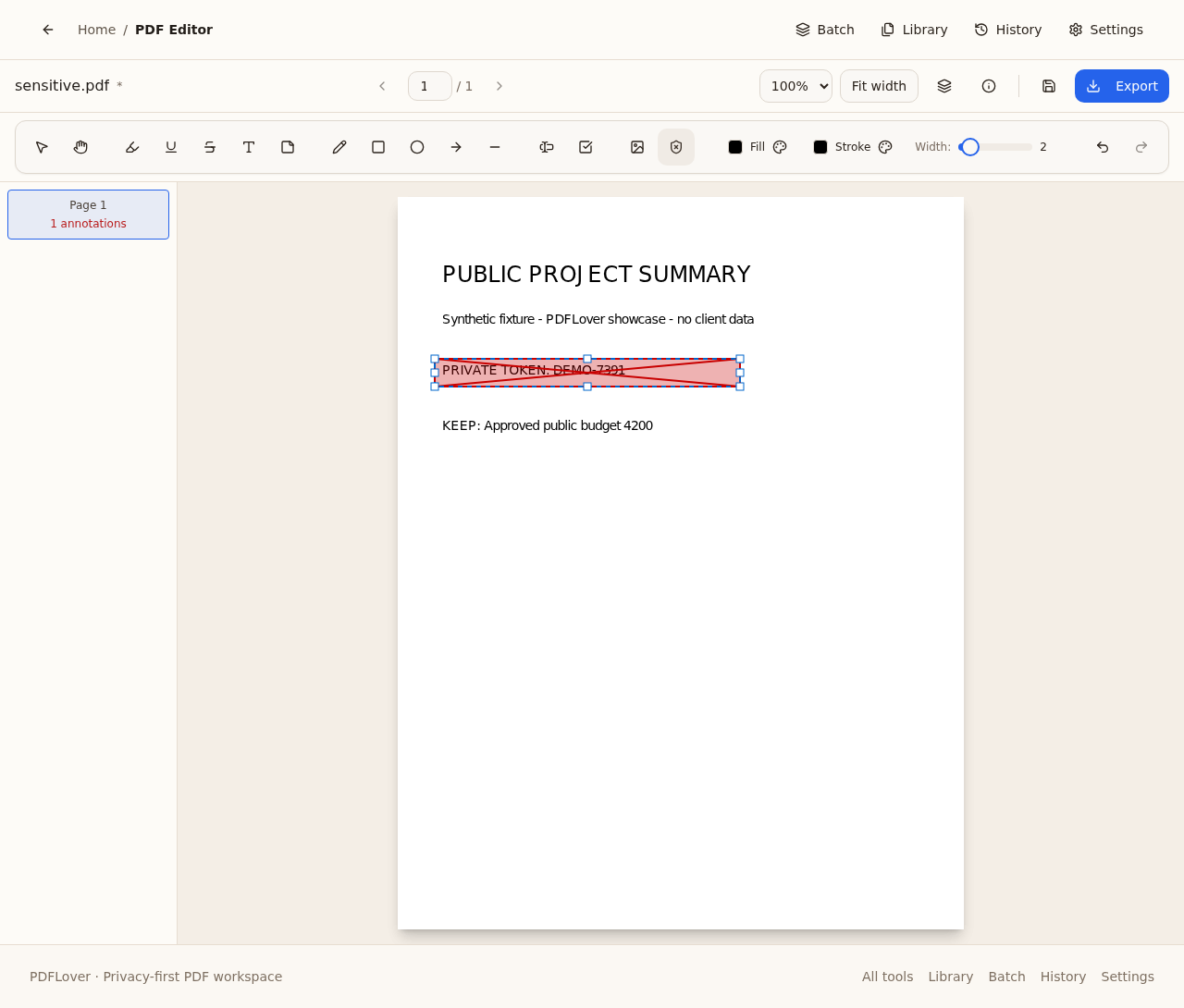Go to the previous page
Viewport: 1184px width, 1008px height.
pos(382,86)
